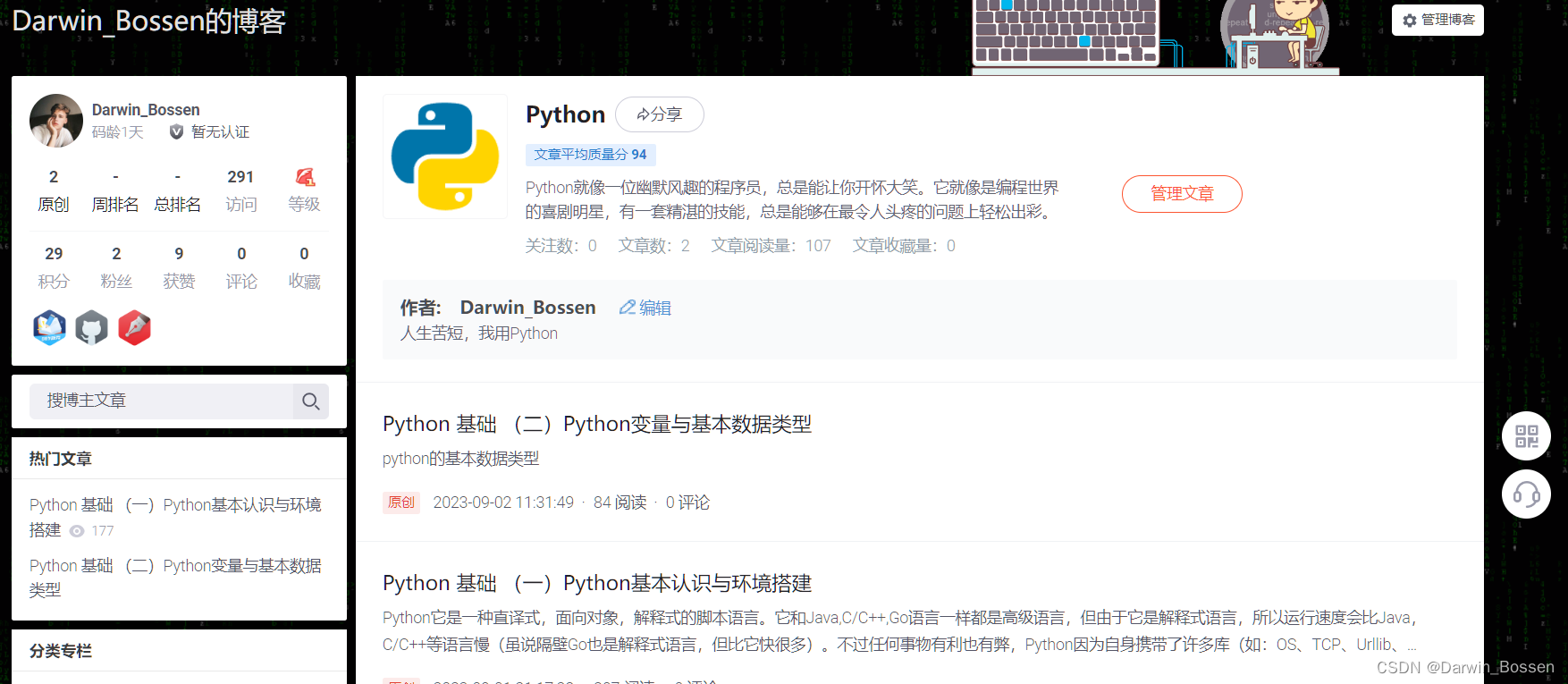Click the 粉丝 followers count
Viewport: 1568px width, 684px height.
[116, 267]
